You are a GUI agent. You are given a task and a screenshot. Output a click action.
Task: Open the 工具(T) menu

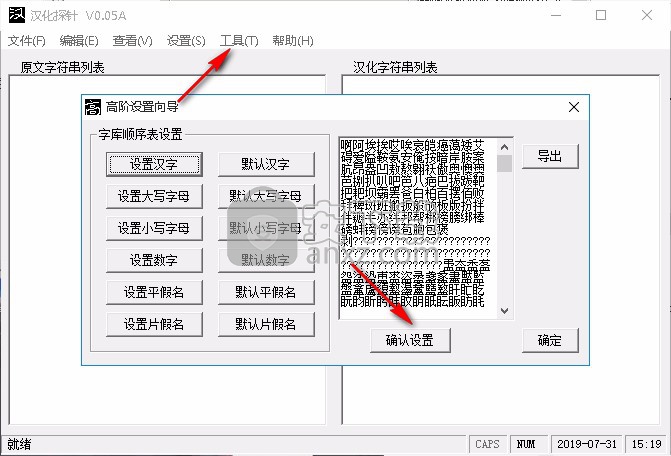239,41
